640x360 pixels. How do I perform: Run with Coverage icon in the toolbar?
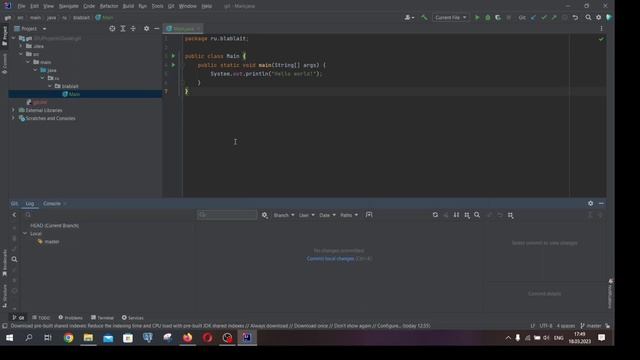(498, 18)
